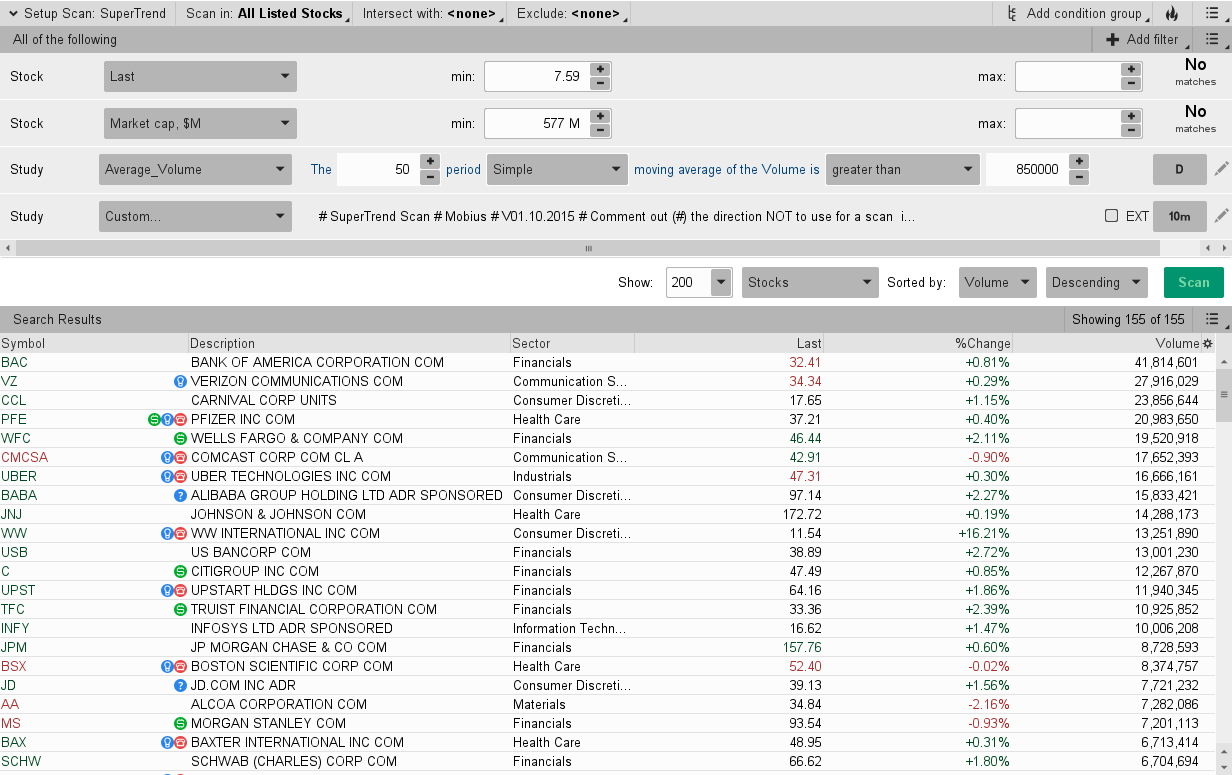This screenshot has width=1232, height=775.
Task: Click Add condition group button
Action: 1075,13
